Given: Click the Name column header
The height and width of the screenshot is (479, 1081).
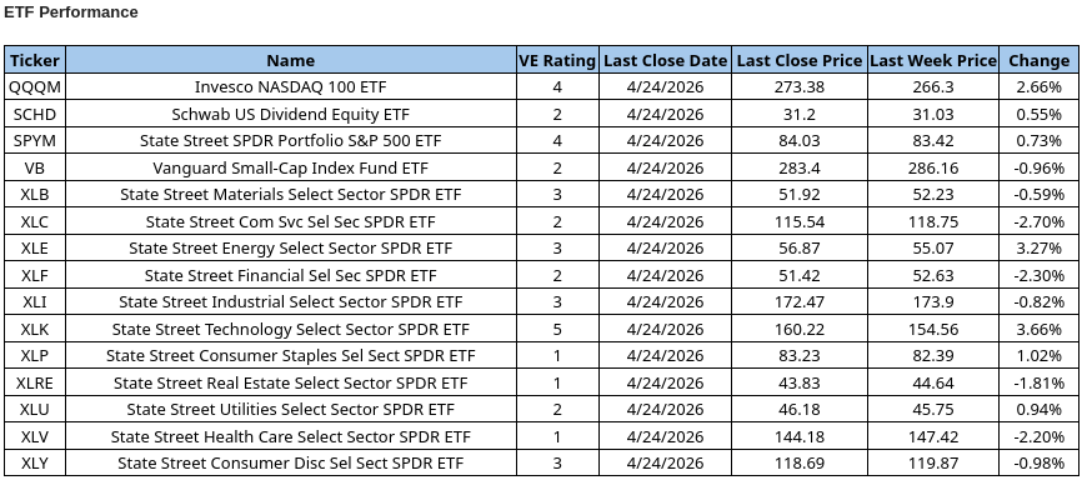Looking at the screenshot, I should point(291,61).
